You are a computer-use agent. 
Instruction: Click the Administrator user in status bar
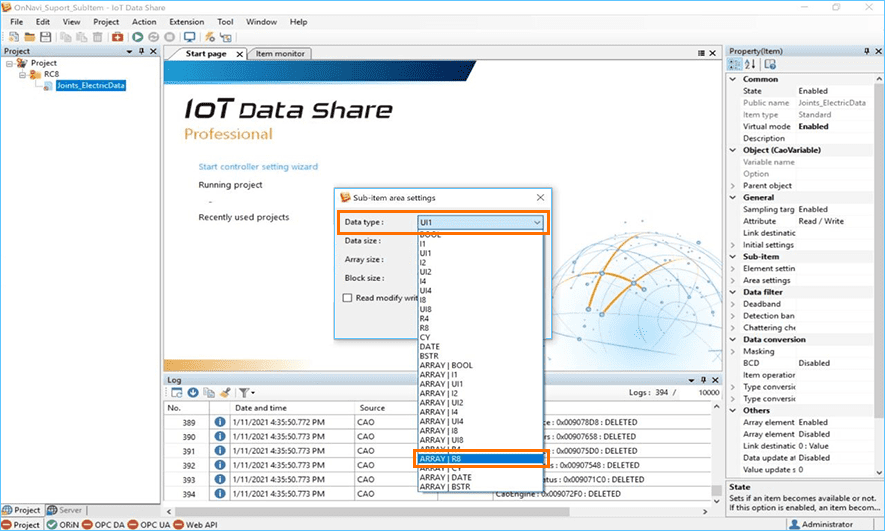(x=821, y=525)
